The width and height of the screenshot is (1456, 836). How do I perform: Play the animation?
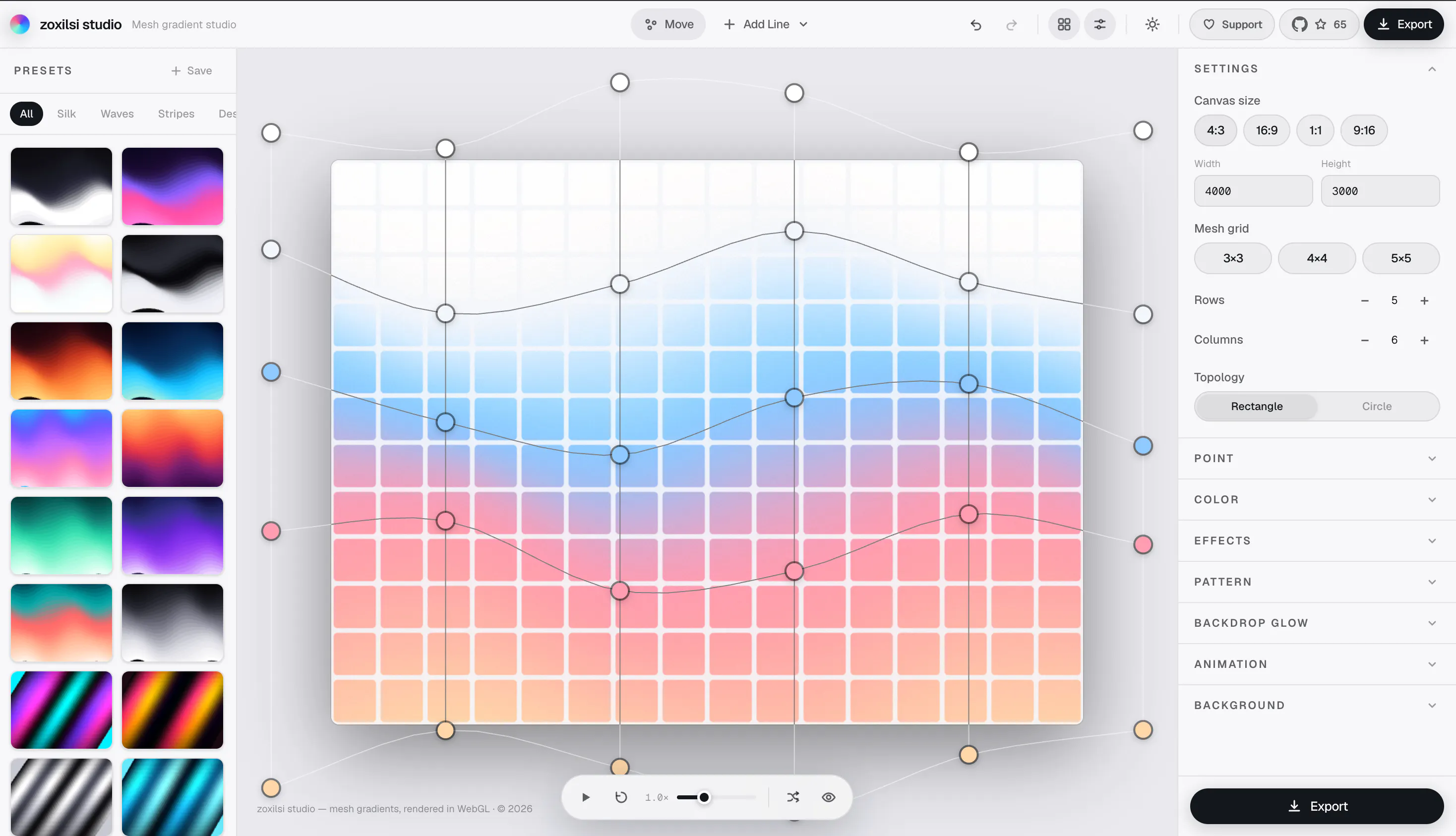(586, 797)
